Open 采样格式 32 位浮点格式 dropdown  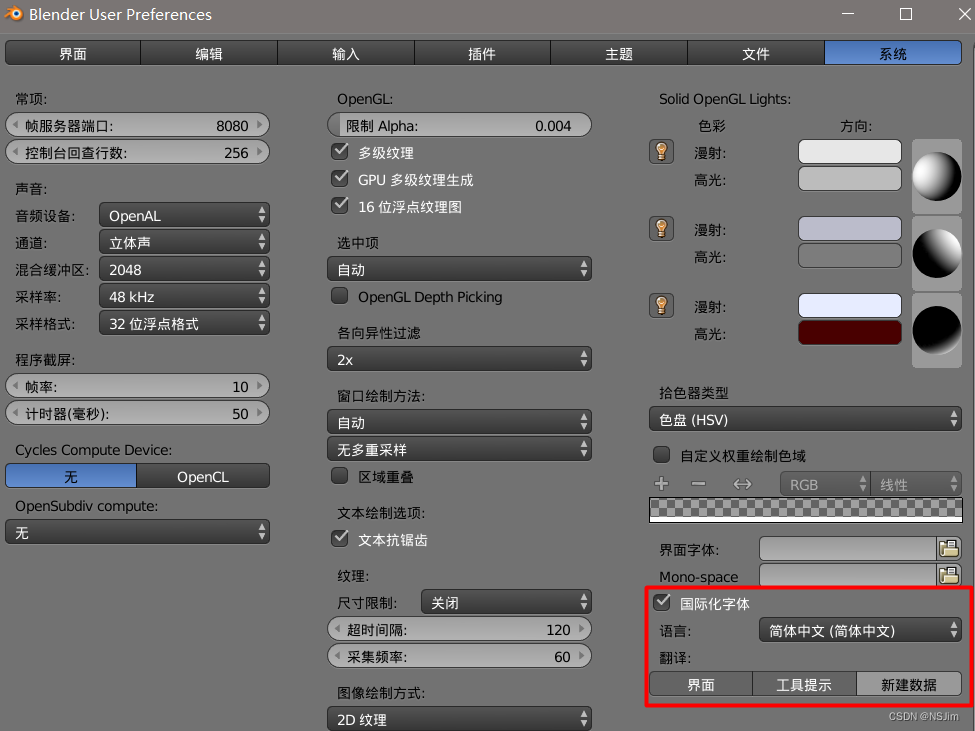pos(184,323)
